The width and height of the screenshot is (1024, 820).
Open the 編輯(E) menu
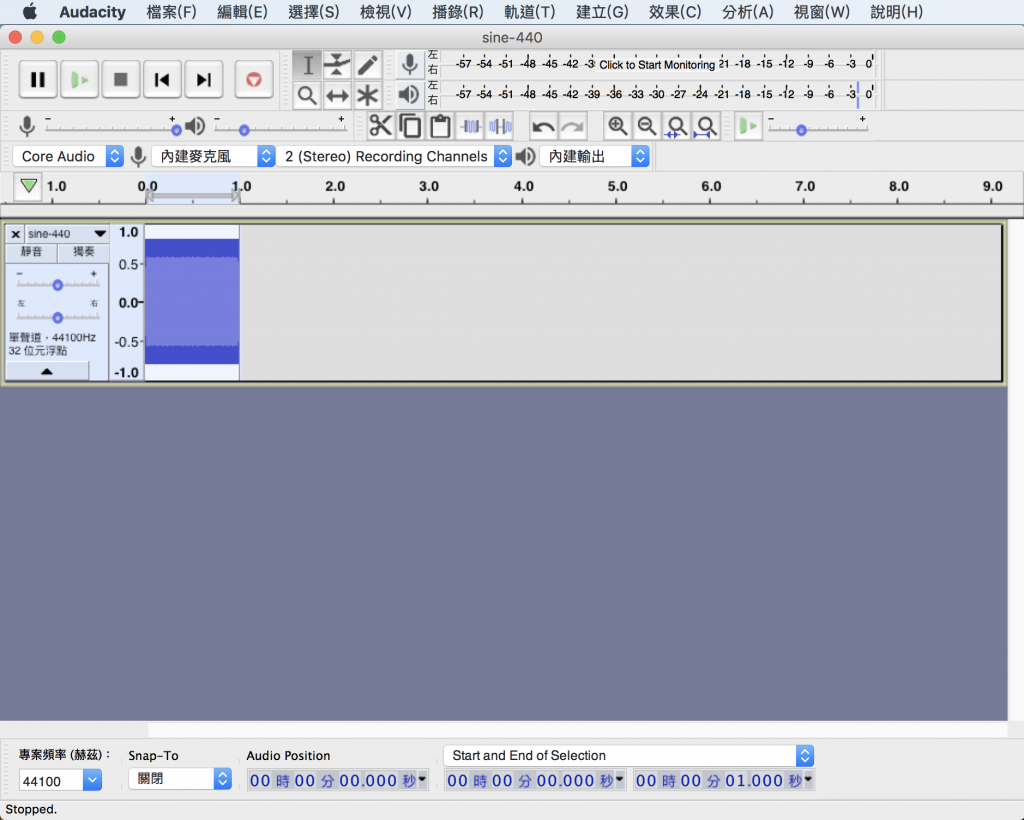(242, 12)
